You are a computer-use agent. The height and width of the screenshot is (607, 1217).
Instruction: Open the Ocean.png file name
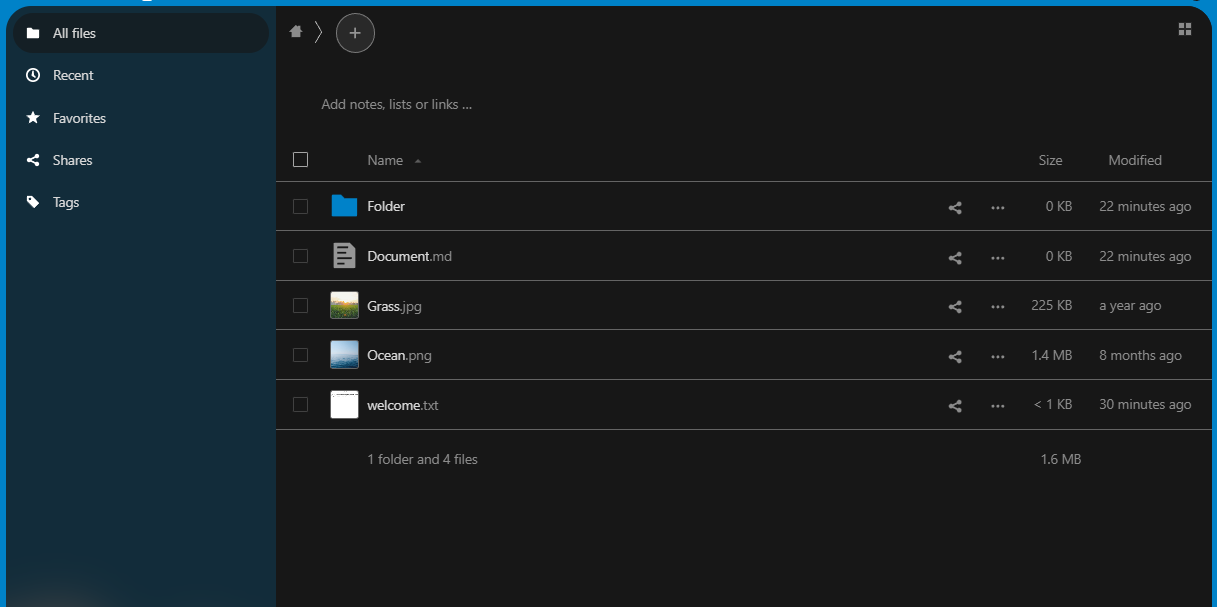click(x=399, y=355)
